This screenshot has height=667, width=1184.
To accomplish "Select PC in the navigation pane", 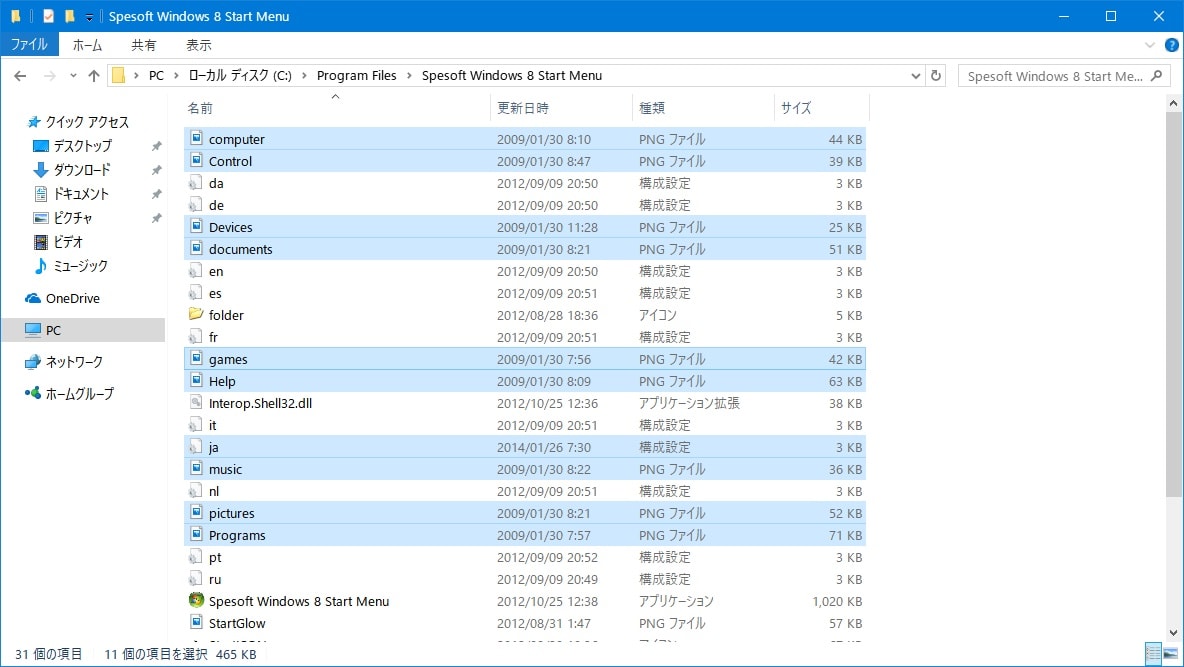I will tap(83, 330).
